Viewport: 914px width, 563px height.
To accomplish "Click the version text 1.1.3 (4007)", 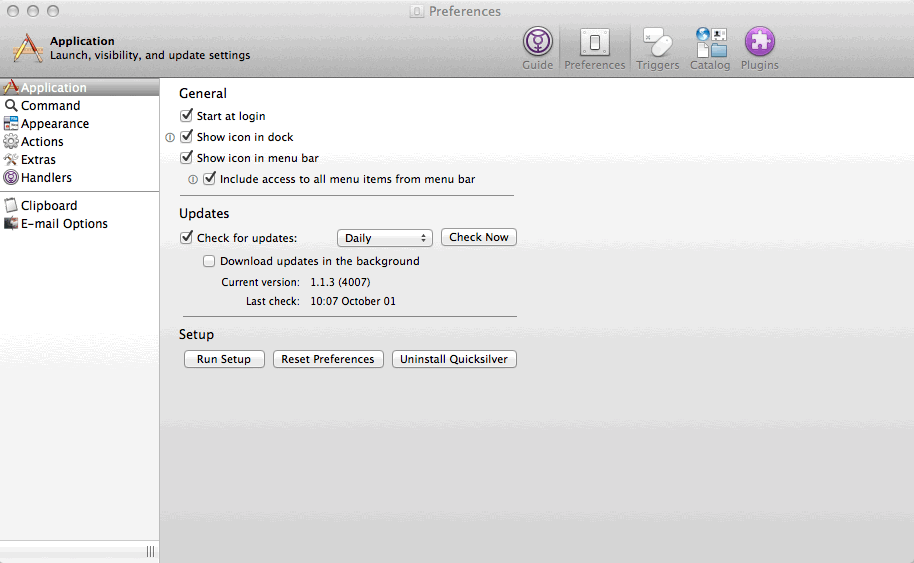I will point(340,282).
